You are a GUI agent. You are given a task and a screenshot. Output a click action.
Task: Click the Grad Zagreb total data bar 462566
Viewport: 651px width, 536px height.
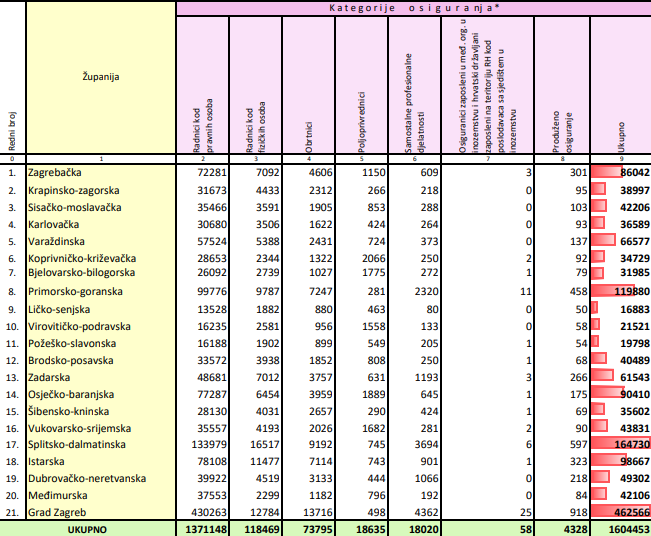621,510
